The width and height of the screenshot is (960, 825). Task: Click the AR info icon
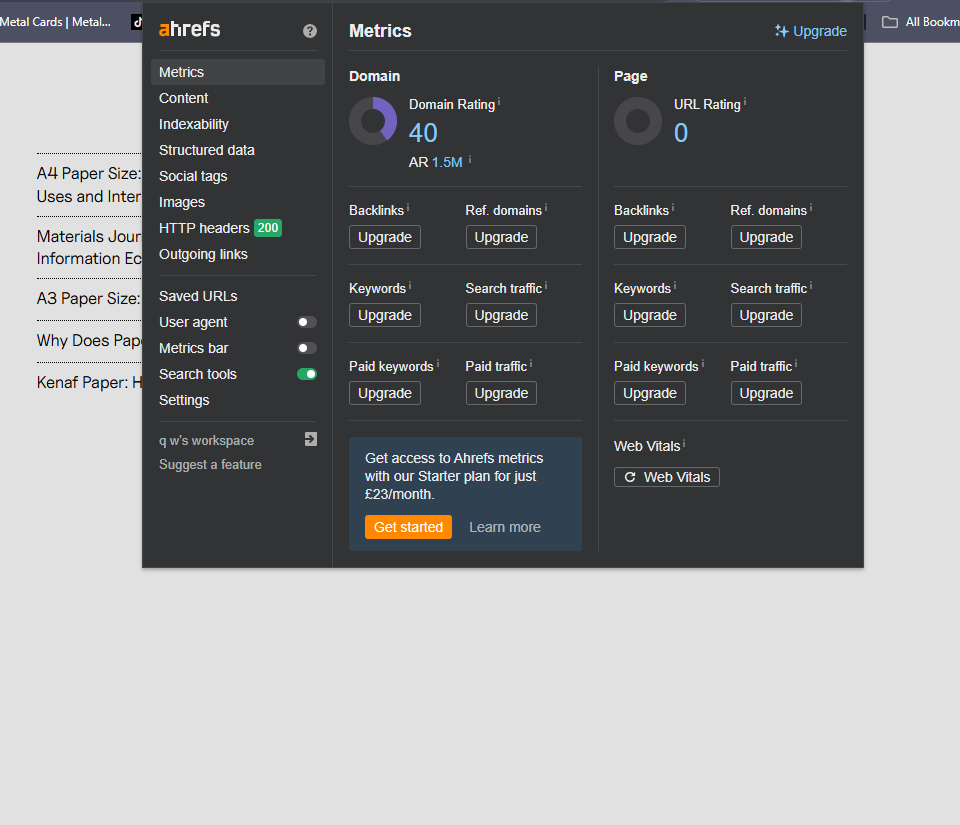[x=470, y=159]
